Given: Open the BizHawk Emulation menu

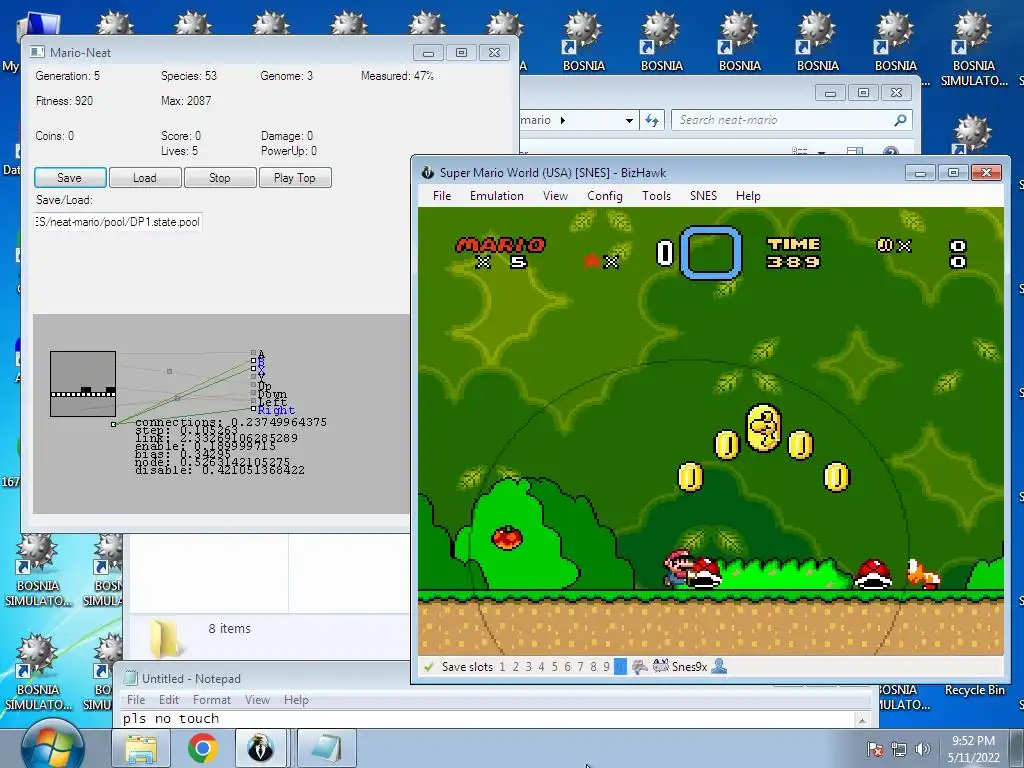Looking at the screenshot, I should (x=497, y=196).
